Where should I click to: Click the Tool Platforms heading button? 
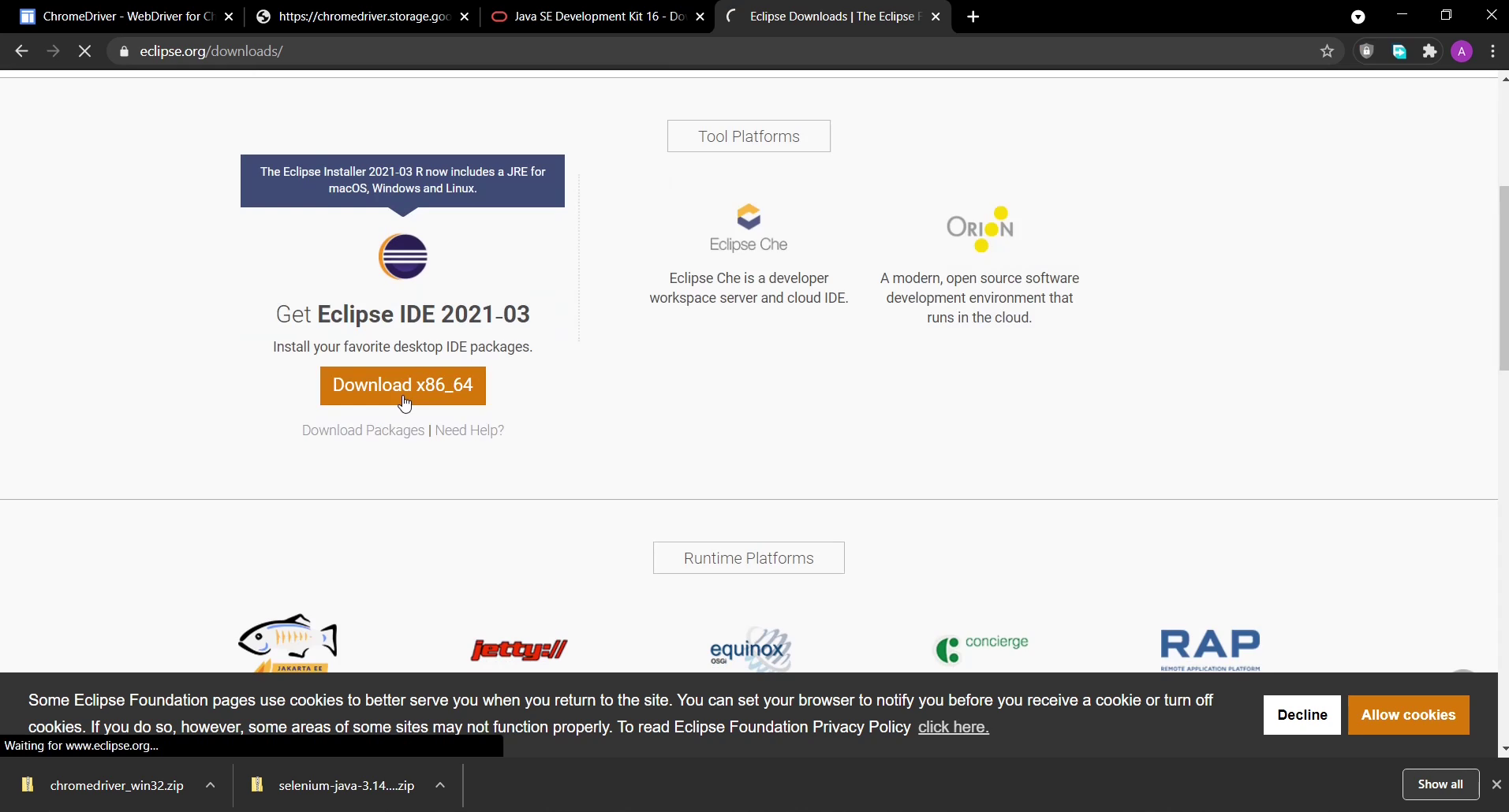[x=749, y=136]
